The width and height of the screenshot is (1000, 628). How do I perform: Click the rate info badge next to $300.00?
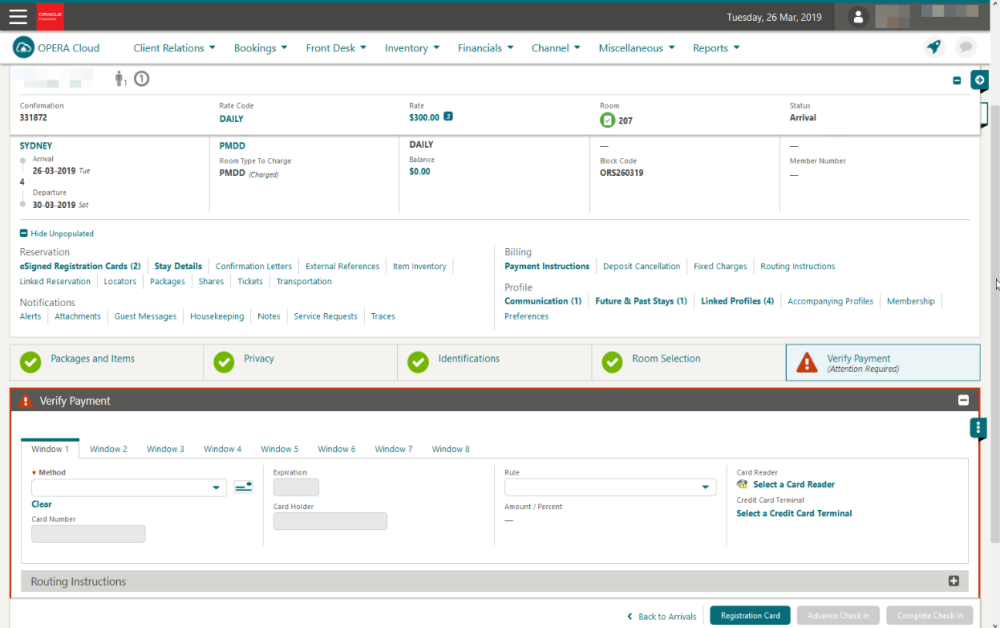(x=448, y=117)
